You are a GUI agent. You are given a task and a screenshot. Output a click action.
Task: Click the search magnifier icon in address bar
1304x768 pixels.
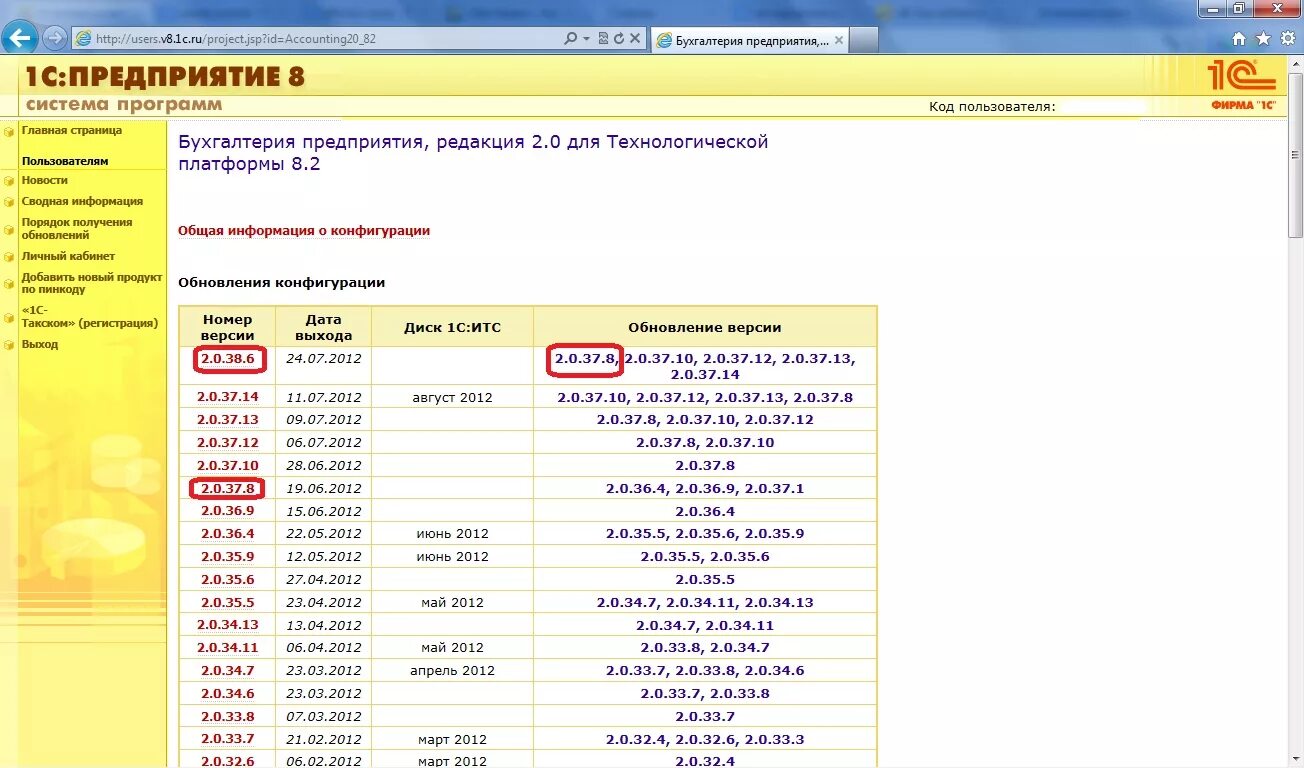570,39
